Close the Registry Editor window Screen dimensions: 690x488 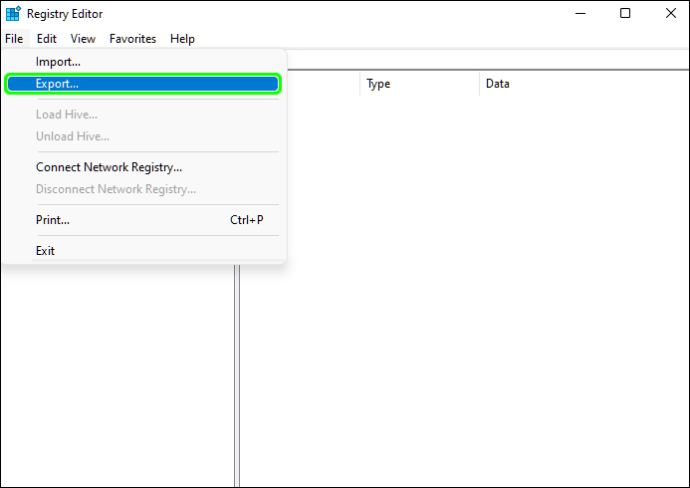pos(670,14)
